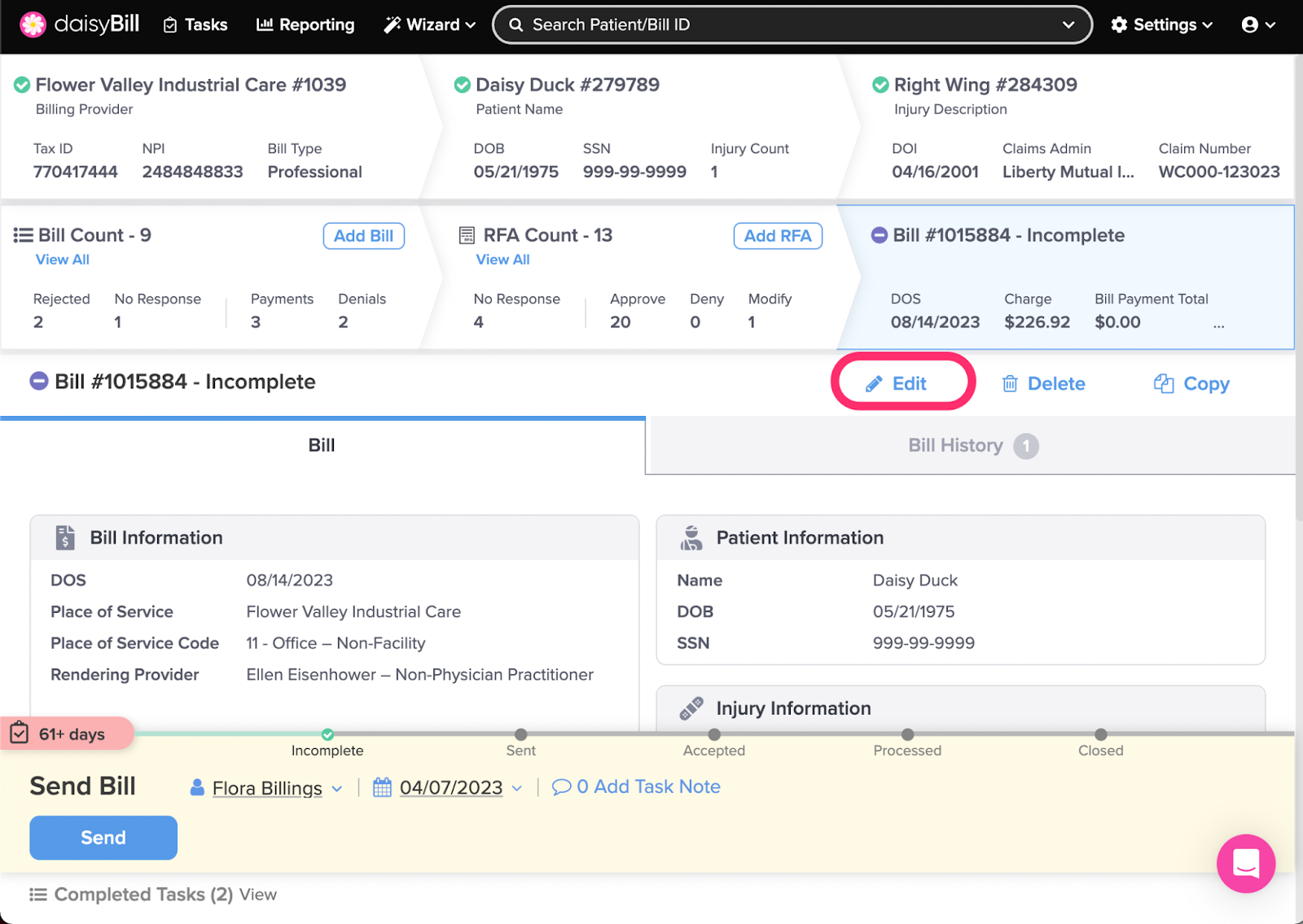The image size is (1303, 924).
Task: Click the Bill Information document icon
Action: click(65, 538)
